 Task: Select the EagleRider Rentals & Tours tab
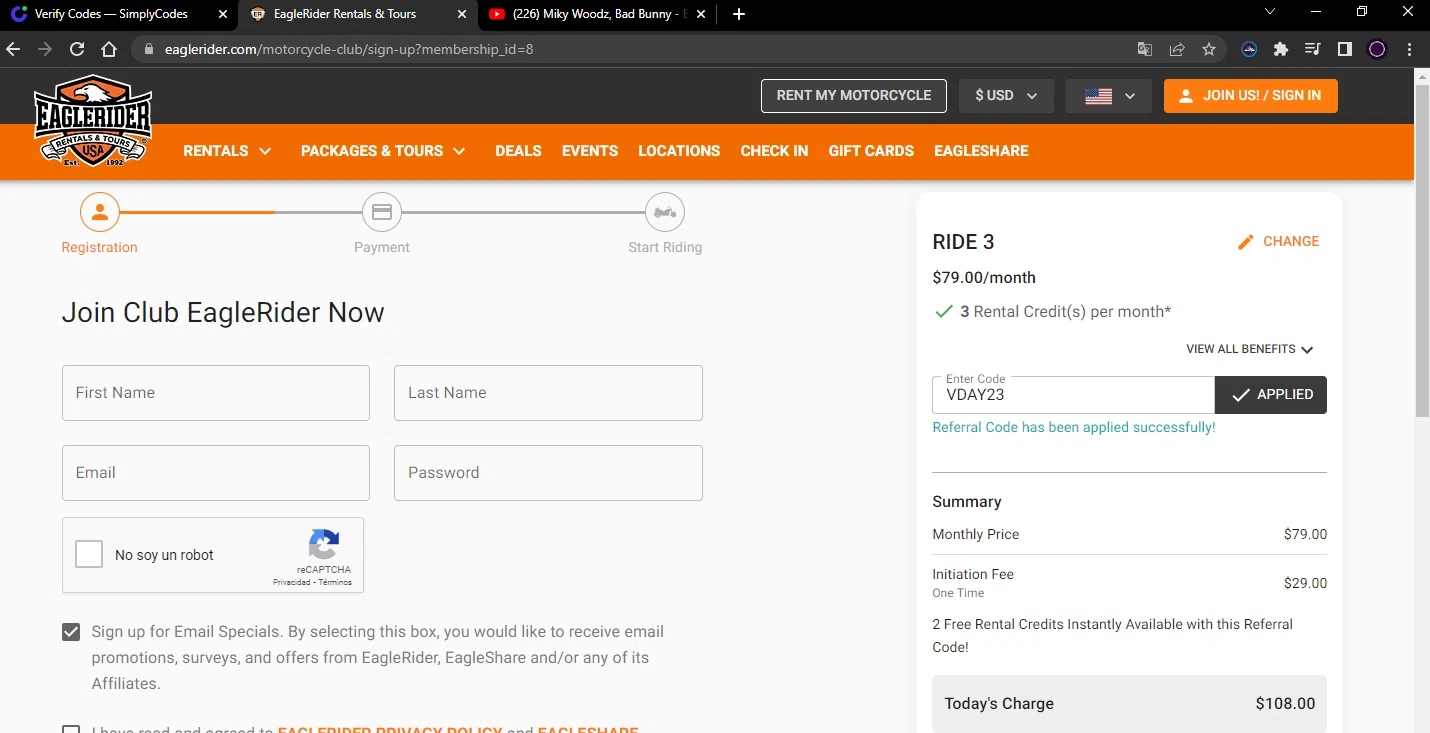coord(358,14)
